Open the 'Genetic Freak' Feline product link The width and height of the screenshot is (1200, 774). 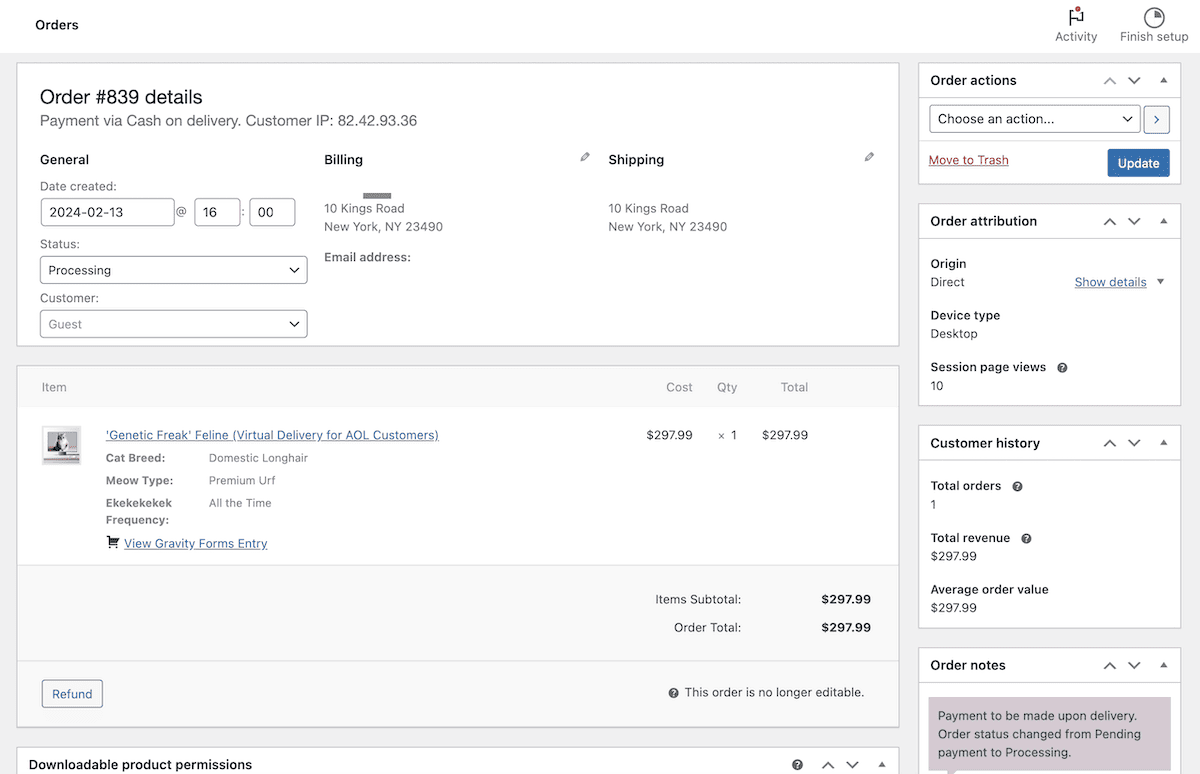[272, 435]
